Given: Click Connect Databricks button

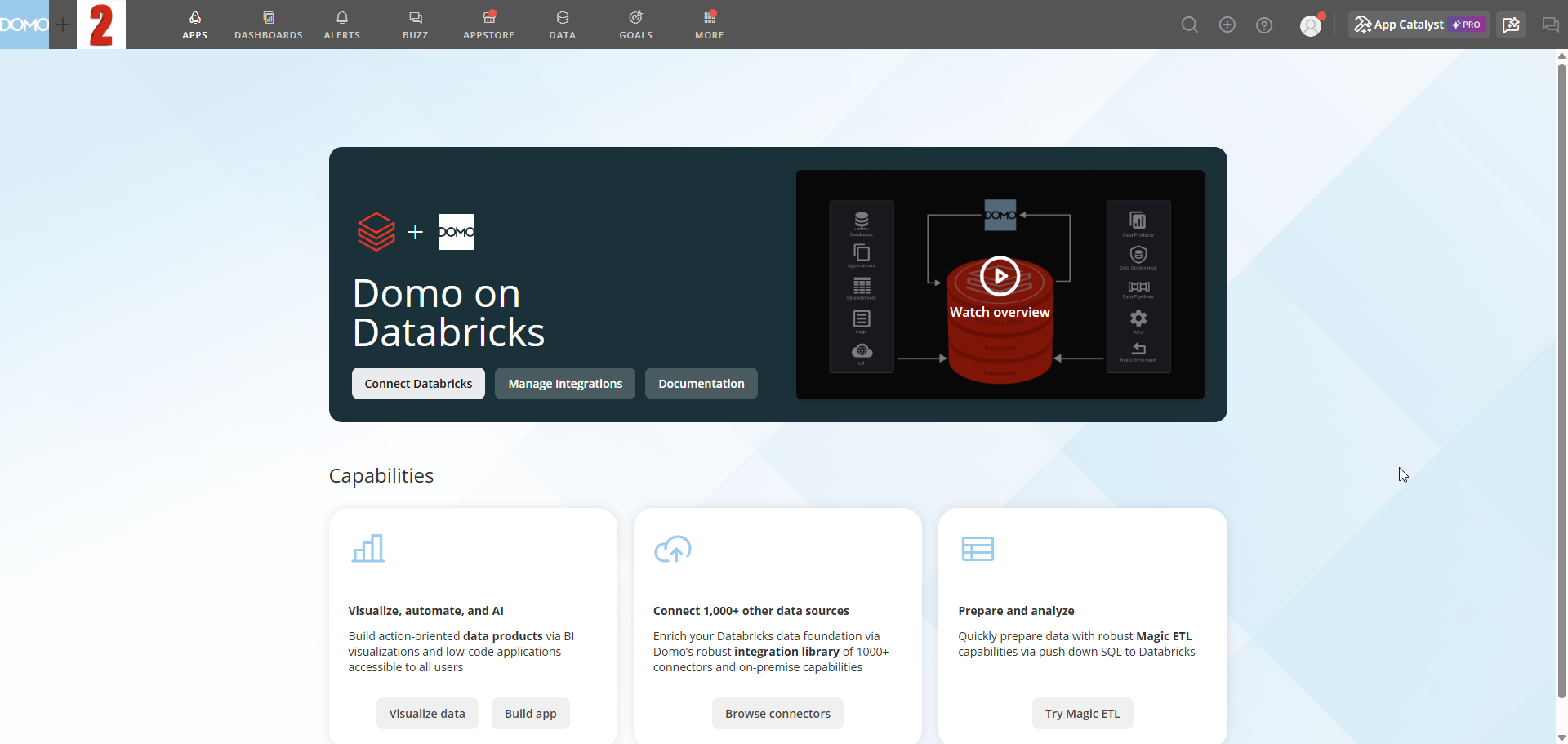Looking at the screenshot, I should click(x=418, y=384).
